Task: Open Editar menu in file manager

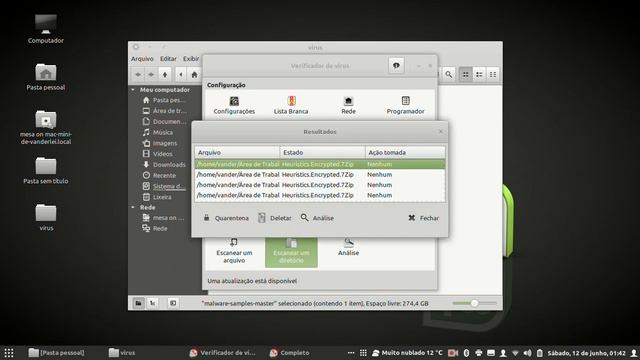Action: tap(168, 59)
